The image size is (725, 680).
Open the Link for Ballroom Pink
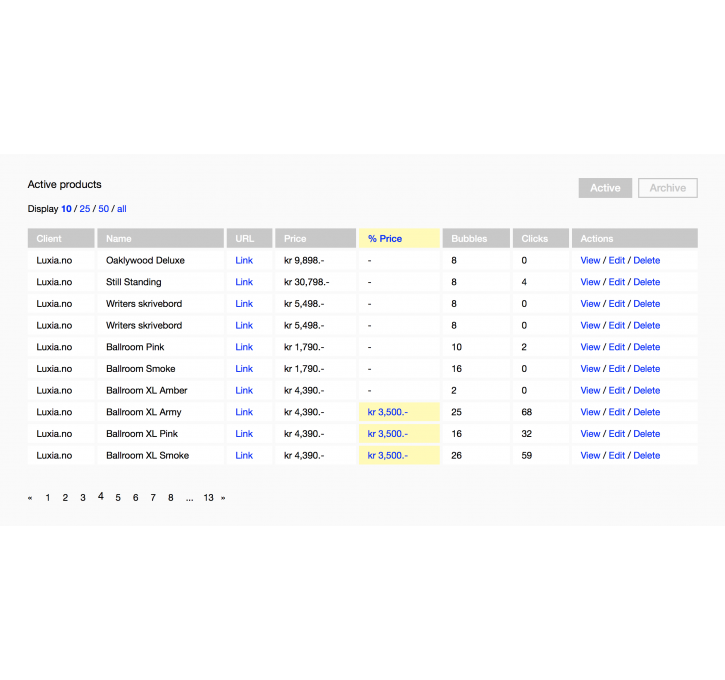tap(244, 347)
